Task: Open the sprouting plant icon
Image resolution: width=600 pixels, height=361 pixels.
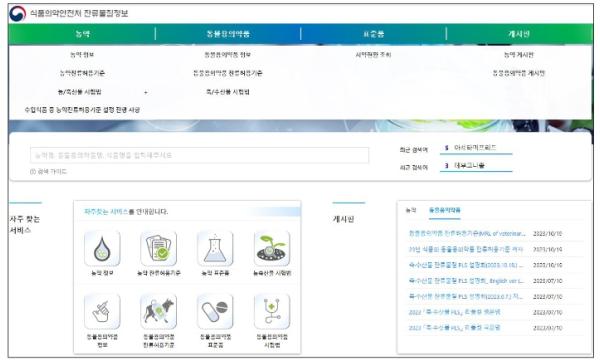Action: pyautogui.click(x=272, y=248)
